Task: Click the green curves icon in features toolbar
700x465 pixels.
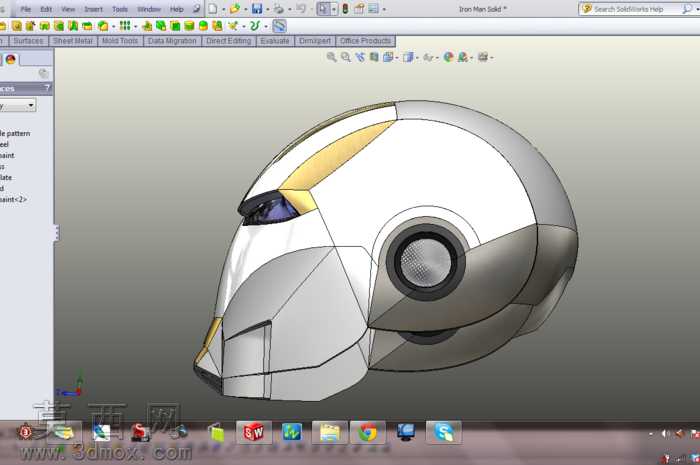Action: (x=254, y=26)
